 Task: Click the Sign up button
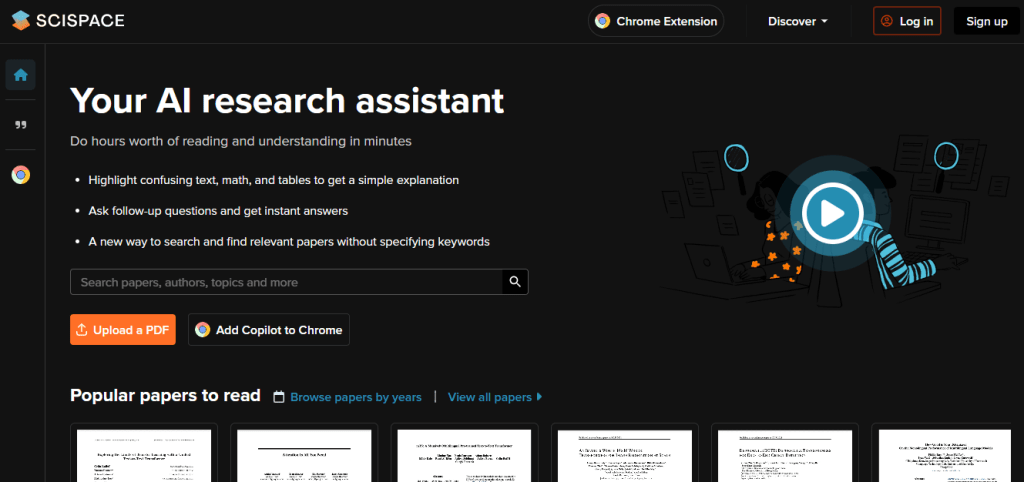pyautogui.click(x=987, y=21)
